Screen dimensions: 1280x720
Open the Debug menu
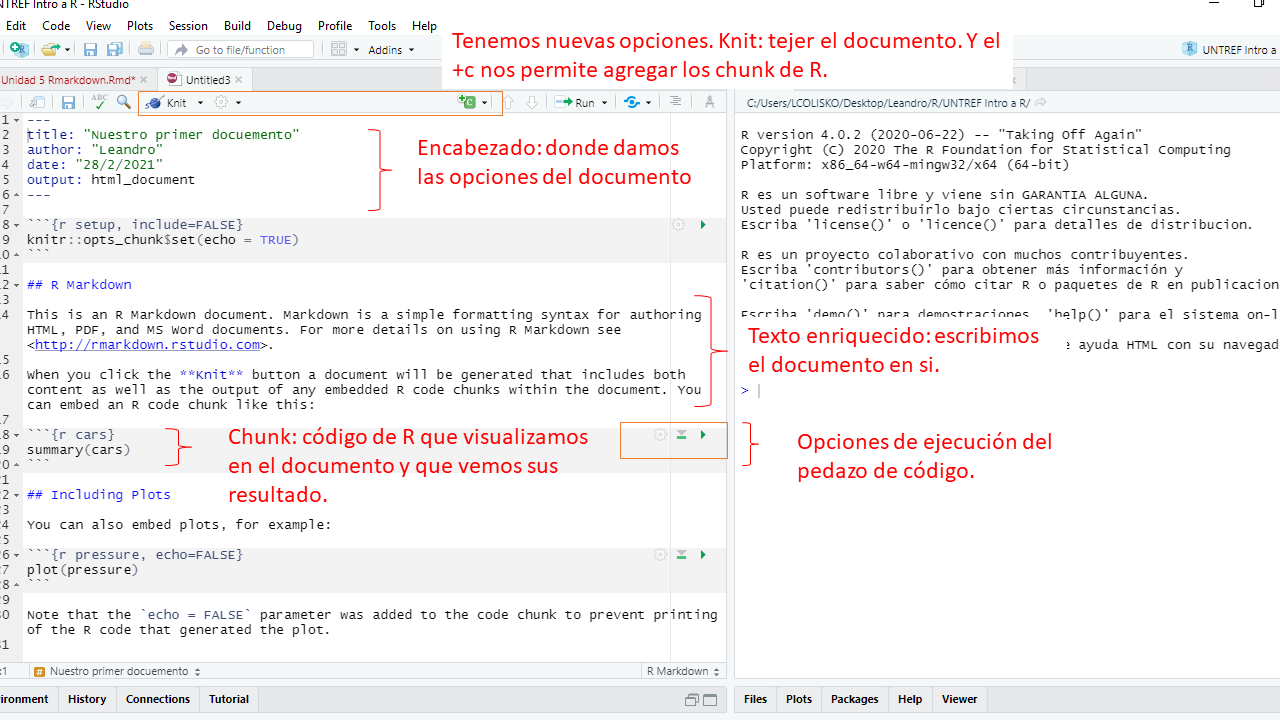point(285,26)
